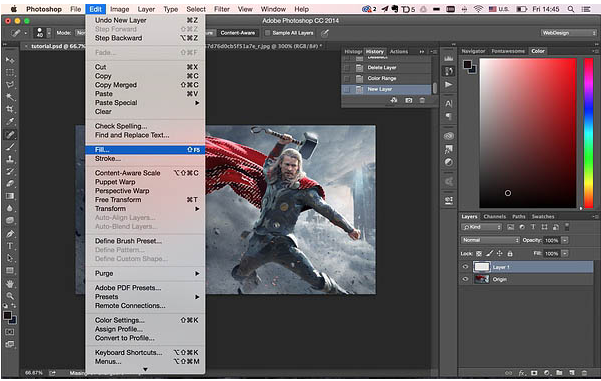Open the Normal blend mode dropdown

tap(490, 240)
